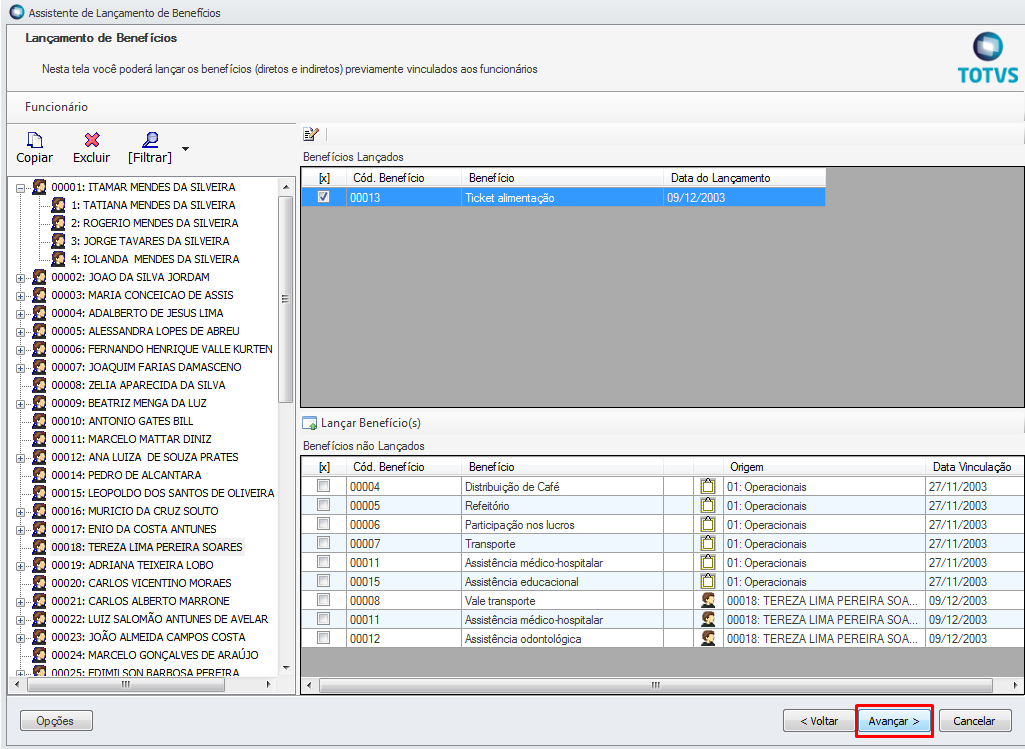Click the Lançar Benefício(s) label

[x=371, y=424]
